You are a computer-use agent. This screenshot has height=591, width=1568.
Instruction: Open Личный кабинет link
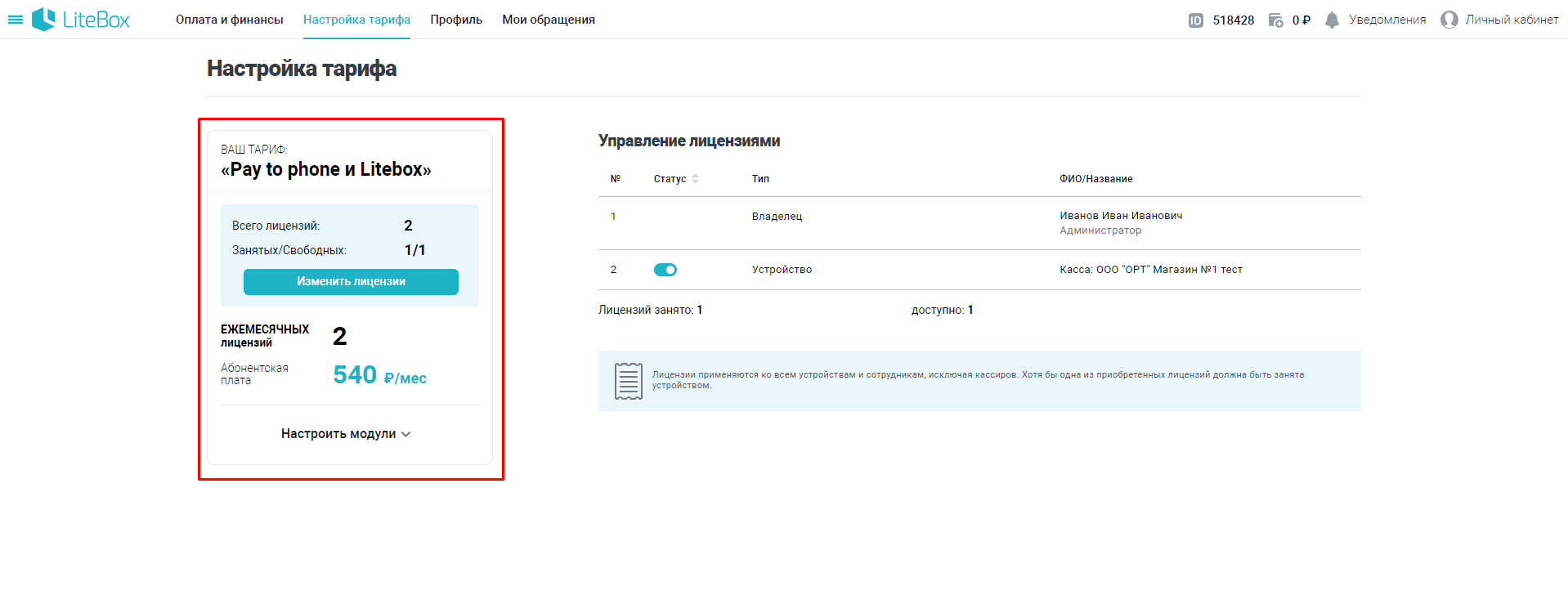pos(1512,20)
